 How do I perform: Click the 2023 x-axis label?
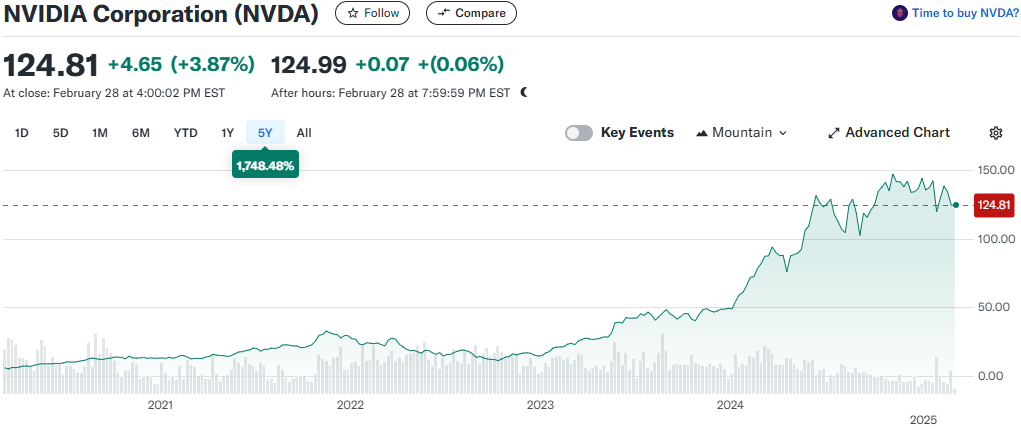(540, 405)
